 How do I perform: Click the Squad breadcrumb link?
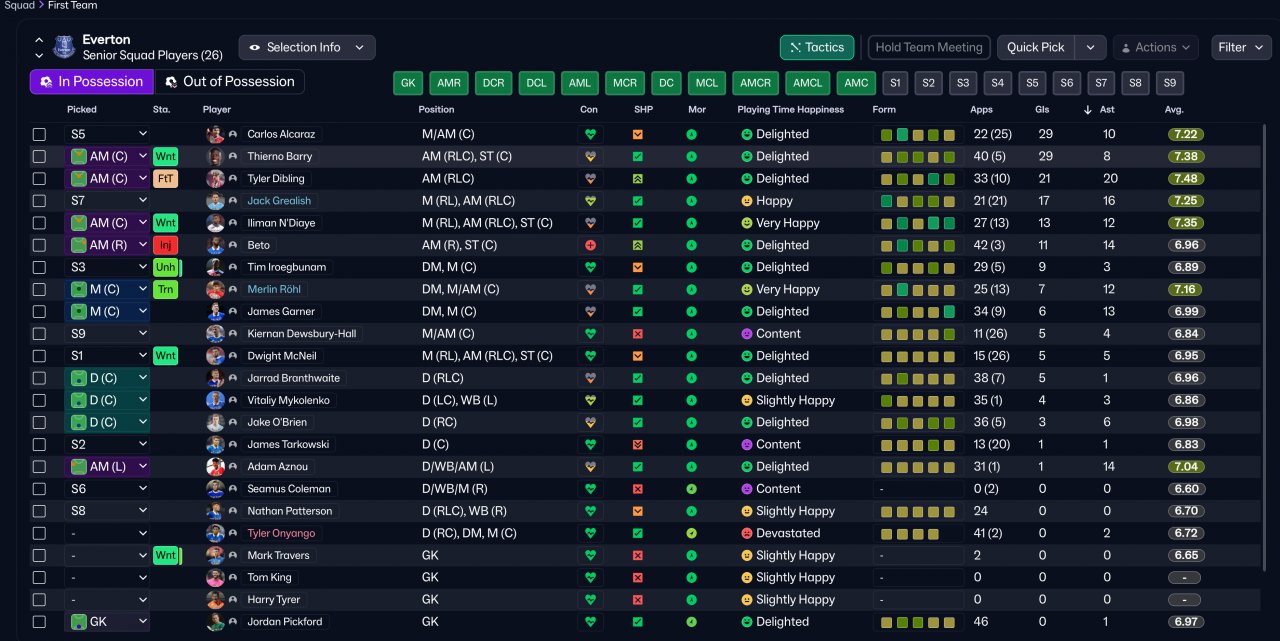pos(17,5)
